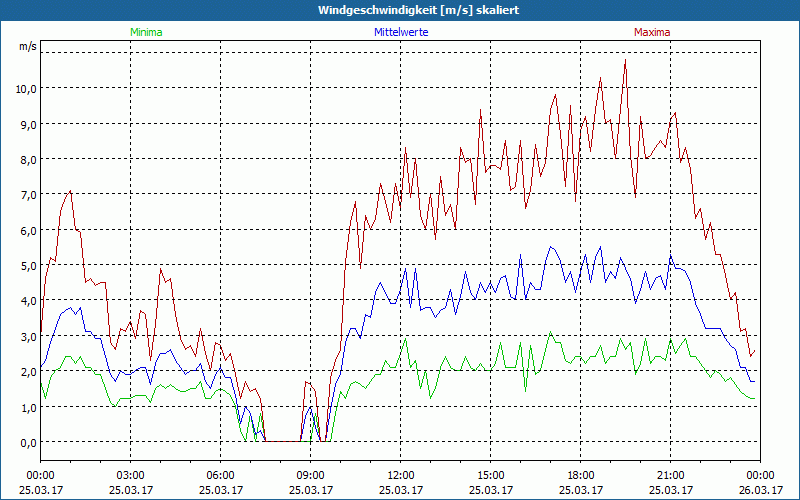Click the m/s axis unit label
Viewport: 800px width, 500px height.
click(28, 46)
